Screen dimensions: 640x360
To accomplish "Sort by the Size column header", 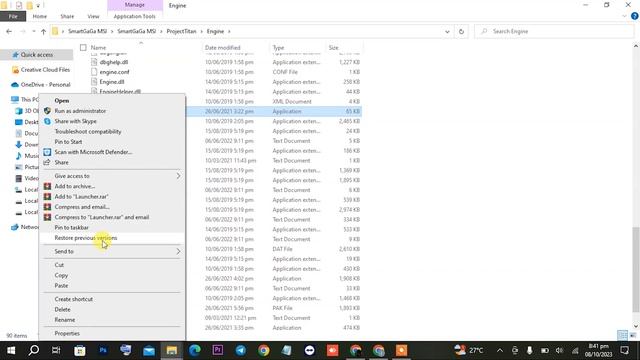I will tap(334, 48).
